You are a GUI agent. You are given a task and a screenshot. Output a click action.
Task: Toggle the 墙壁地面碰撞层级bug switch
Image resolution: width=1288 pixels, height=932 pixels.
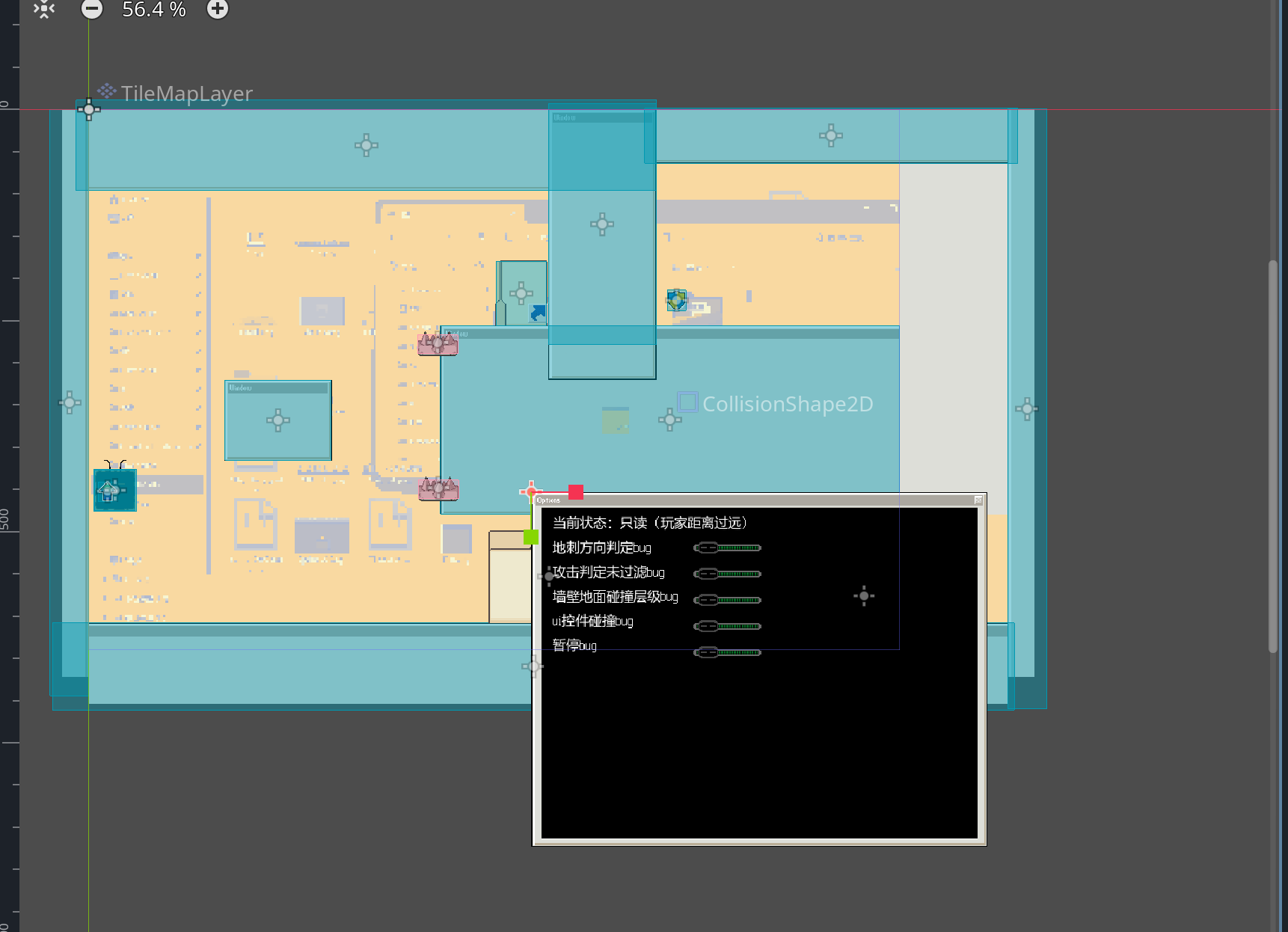[x=727, y=600]
